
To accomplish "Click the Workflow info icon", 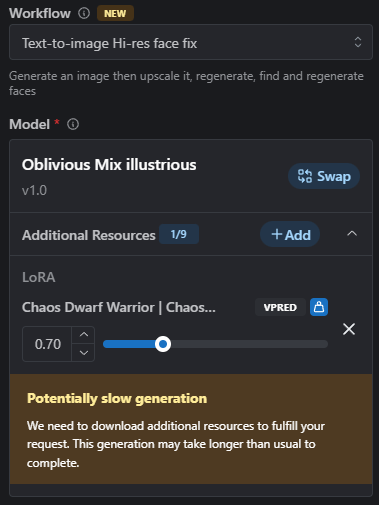I will [x=84, y=13].
